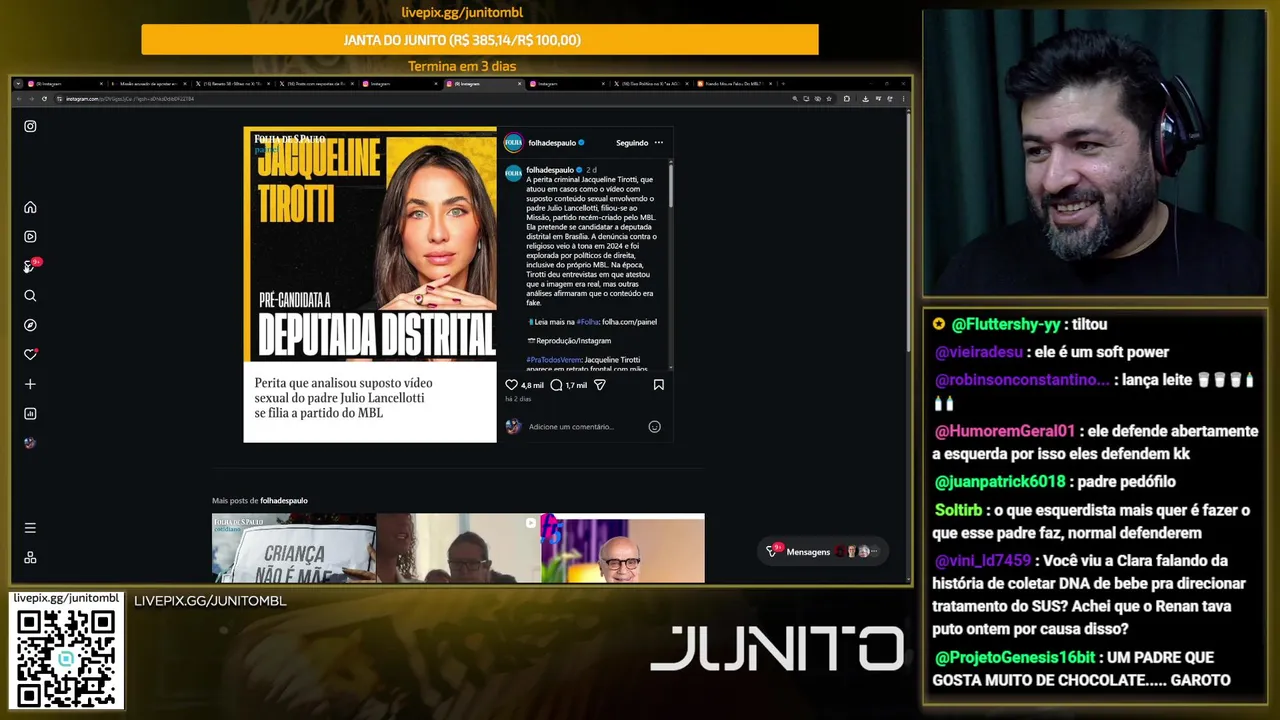Open Explore compass icon in sidebar
This screenshot has width=1280, height=720.
point(30,325)
